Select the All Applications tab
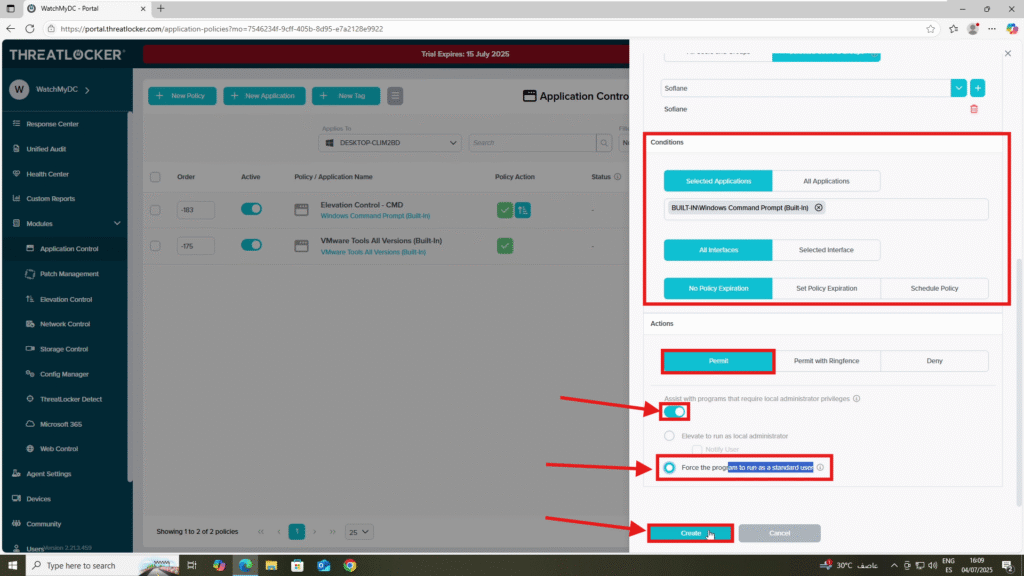Image resolution: width=1024 pixels, height=576 pixels. (826, 181)
